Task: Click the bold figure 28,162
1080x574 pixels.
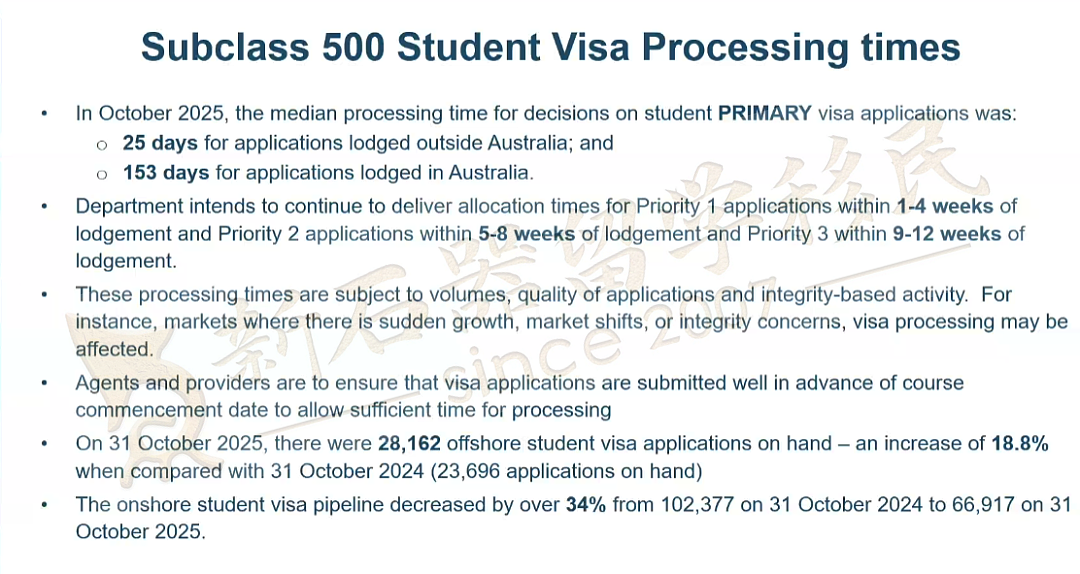Action: (x=409, y=443)
